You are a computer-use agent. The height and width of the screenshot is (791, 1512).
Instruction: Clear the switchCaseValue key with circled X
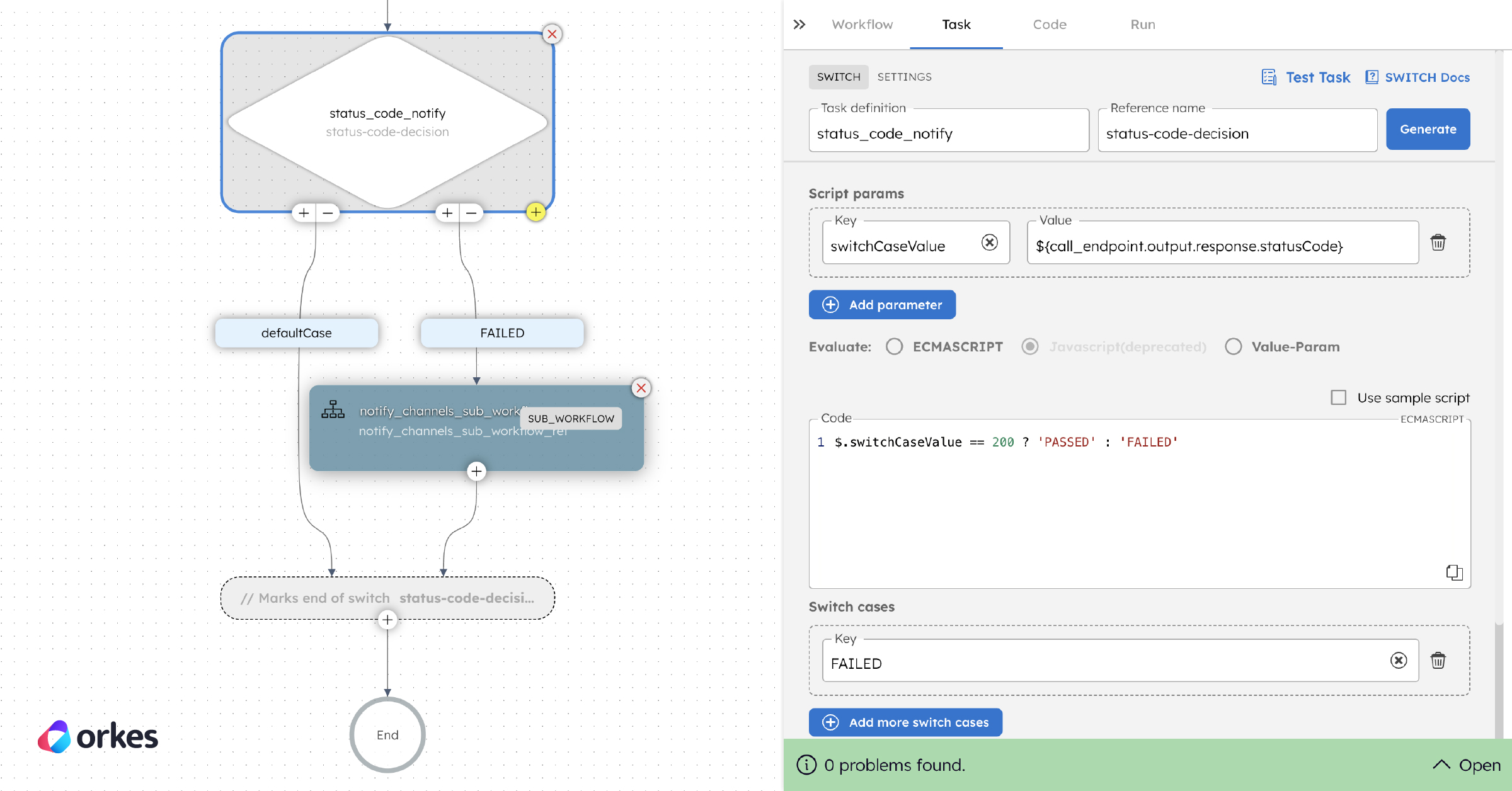coord(990,242)
